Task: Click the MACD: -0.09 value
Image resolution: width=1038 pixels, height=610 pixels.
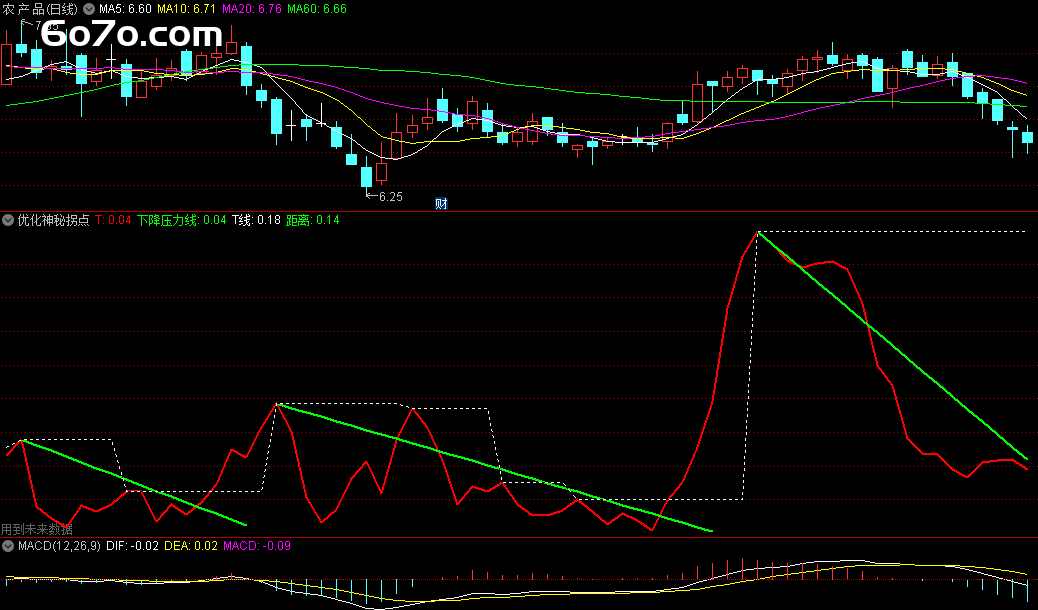Action: click(x=256, y=546)
